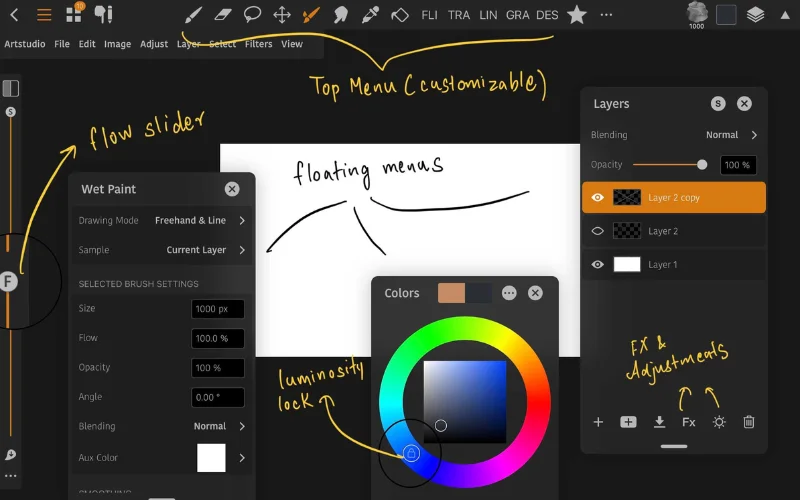Select the Lasso selection tool
The image size is (800, 500).
tap(252, 15)
